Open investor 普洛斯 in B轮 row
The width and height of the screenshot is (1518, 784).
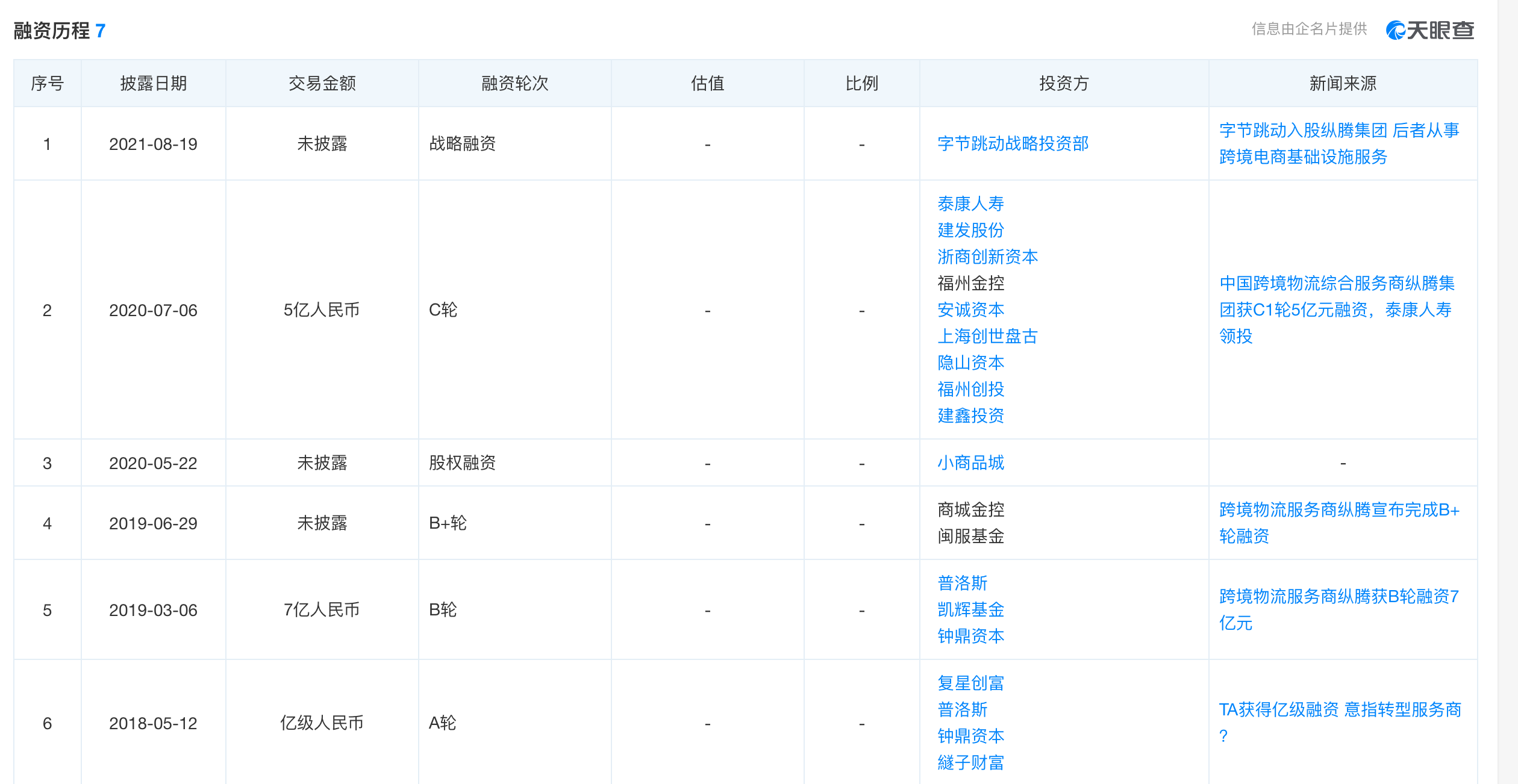[963, 583]
